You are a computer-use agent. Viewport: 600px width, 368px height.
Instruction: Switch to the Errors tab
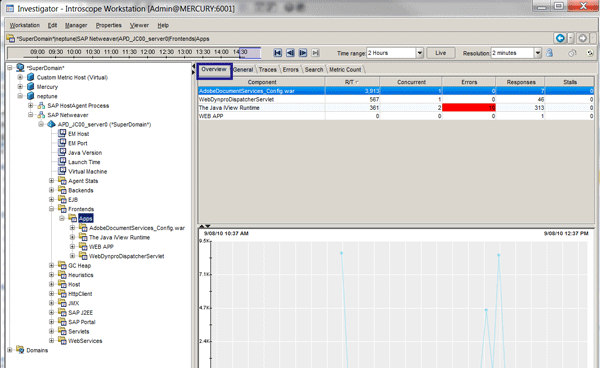point(290,70)
